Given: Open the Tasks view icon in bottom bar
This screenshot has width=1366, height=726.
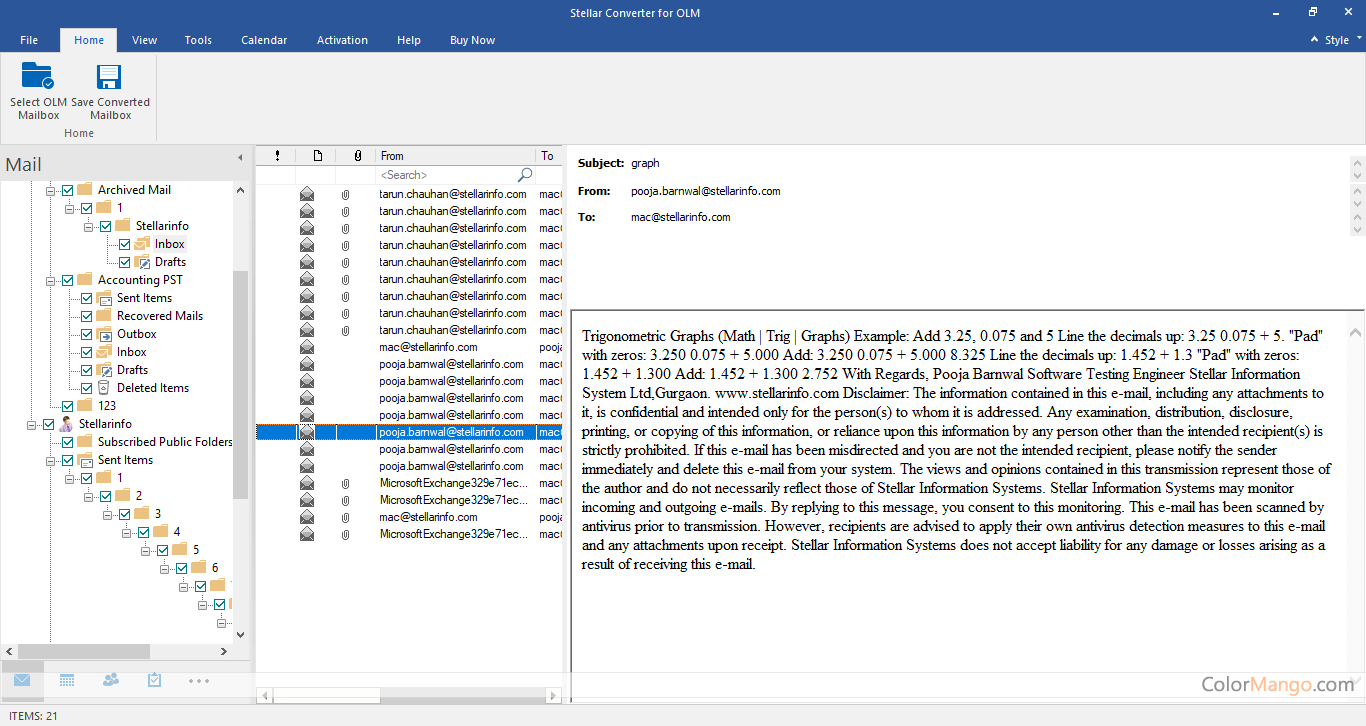Looking at the screenshot, I should tap(154, 680).
